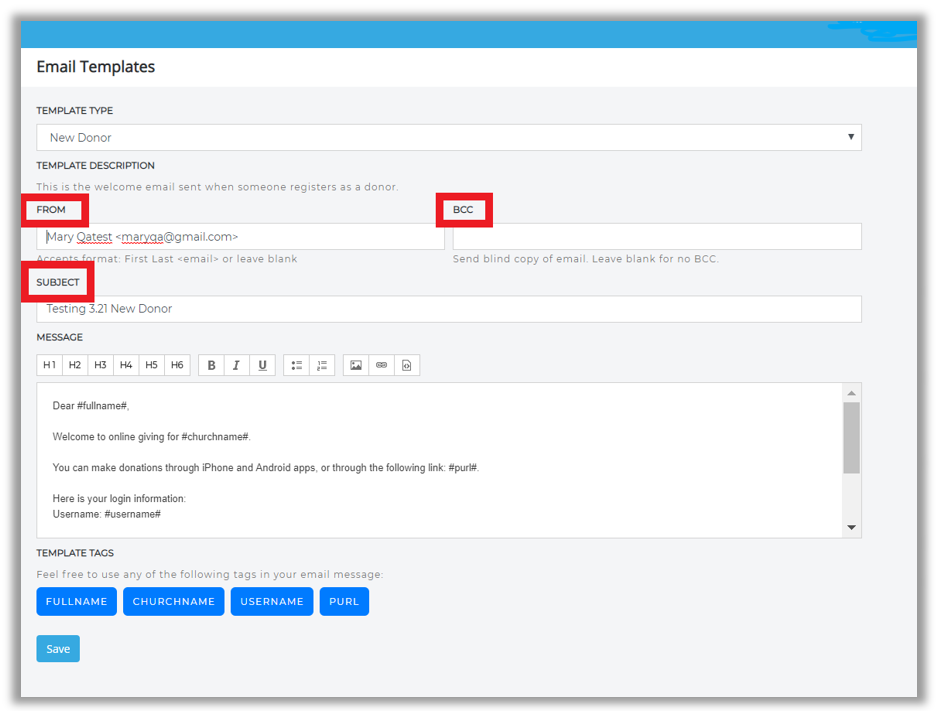Click the Email Templates page heading
Viewport: 937px width, 711px height.
click(x=96, y=67)
